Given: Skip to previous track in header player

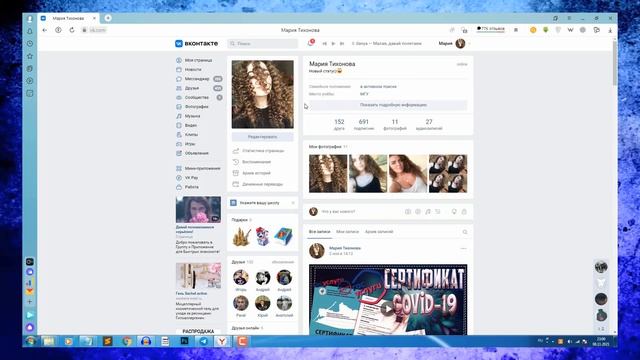Looking at the screenshot, I should pyautogui.click(x=325, y=43).
